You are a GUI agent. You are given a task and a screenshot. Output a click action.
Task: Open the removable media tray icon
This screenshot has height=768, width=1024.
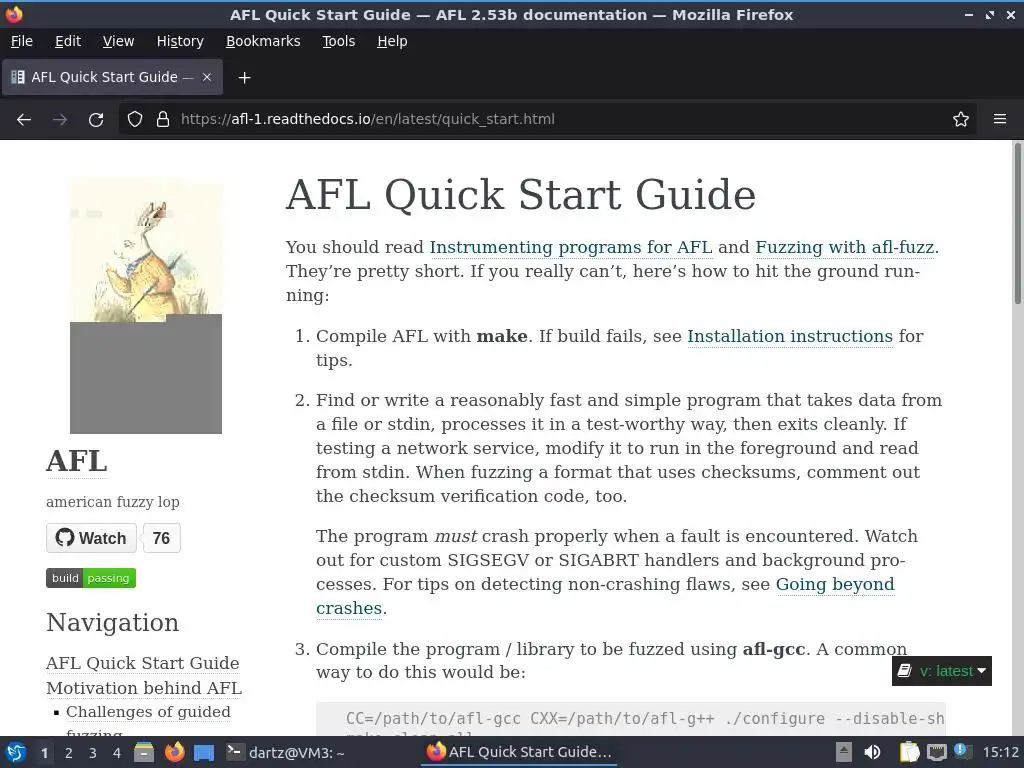click(x=844, y=752)
